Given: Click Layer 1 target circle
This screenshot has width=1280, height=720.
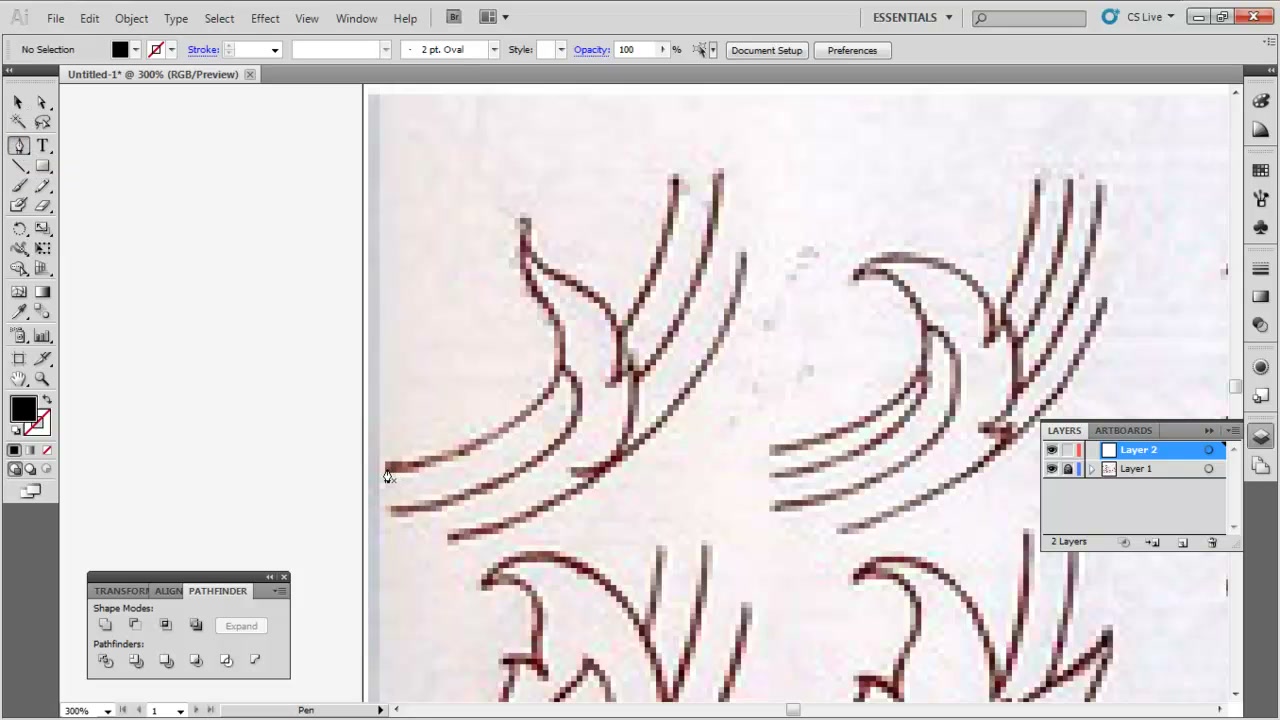Looking at the screenshot, I should point(1209,469).
